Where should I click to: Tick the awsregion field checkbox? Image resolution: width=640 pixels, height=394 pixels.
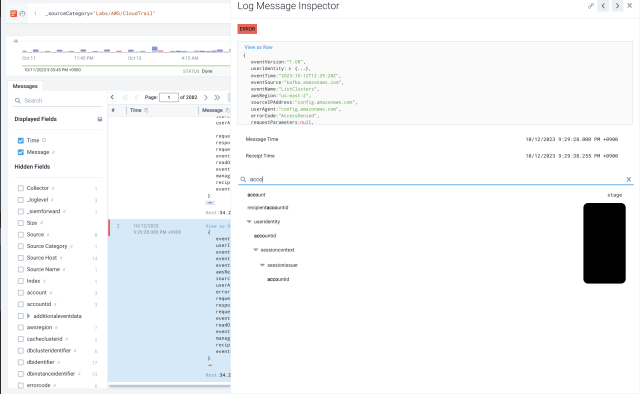coord(21,327)
